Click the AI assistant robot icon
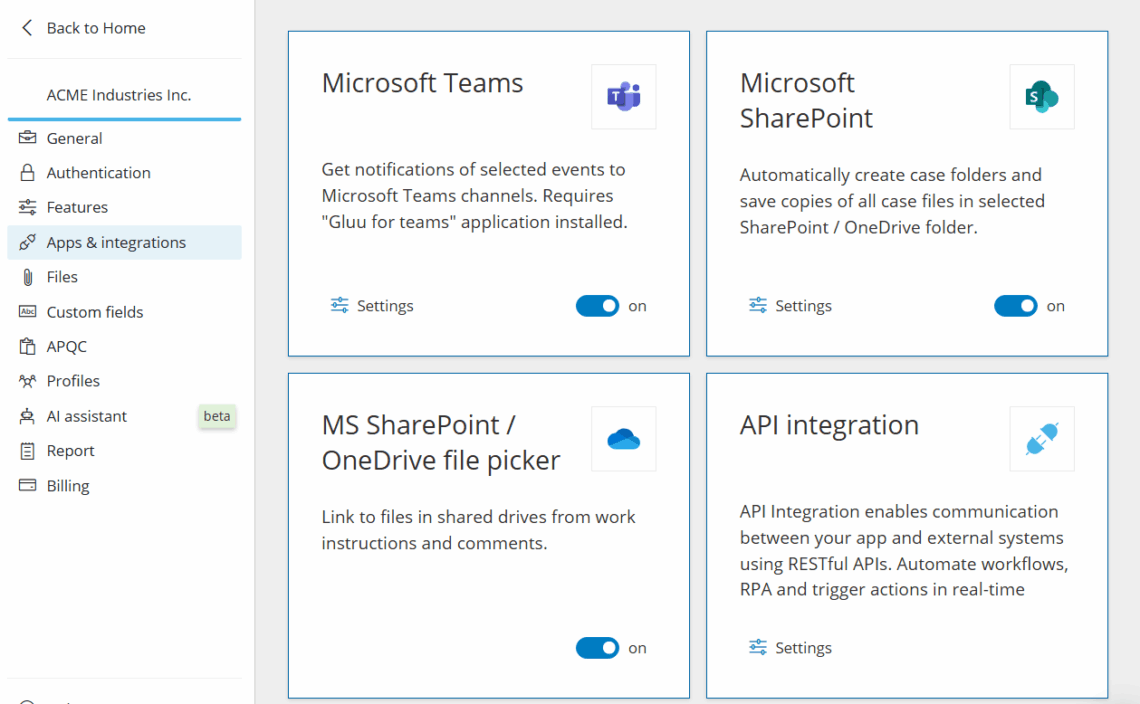The width and height of the screenshot is (1140, 704). coord(28,416)
